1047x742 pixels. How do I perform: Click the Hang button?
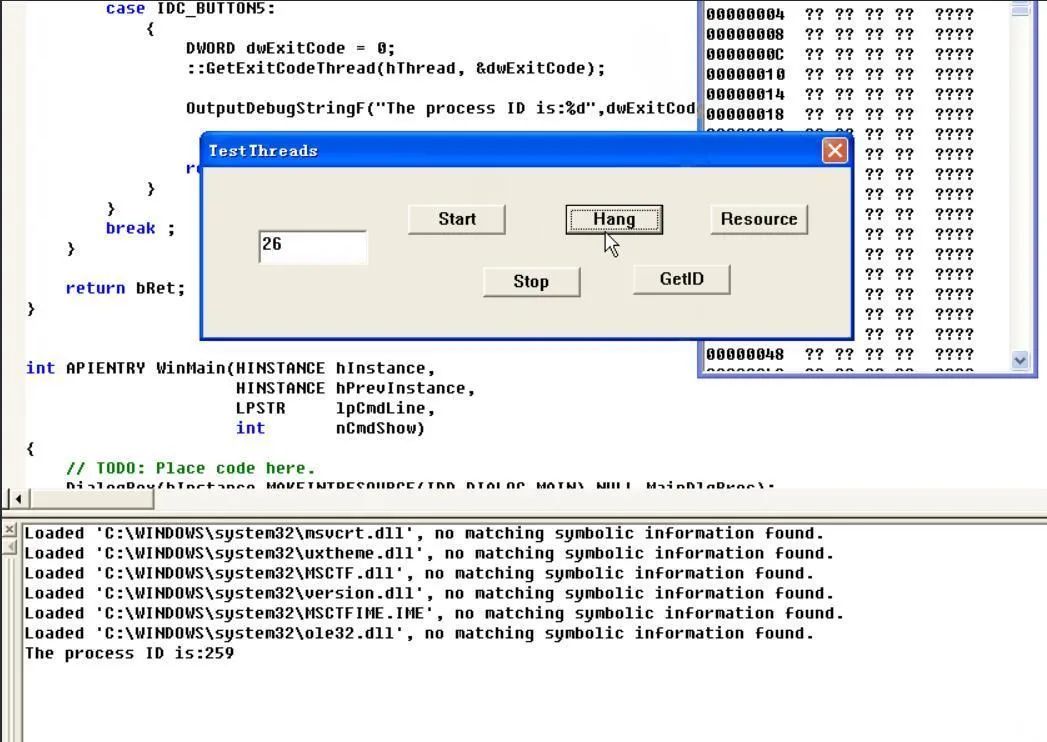(x=614, y=219)
